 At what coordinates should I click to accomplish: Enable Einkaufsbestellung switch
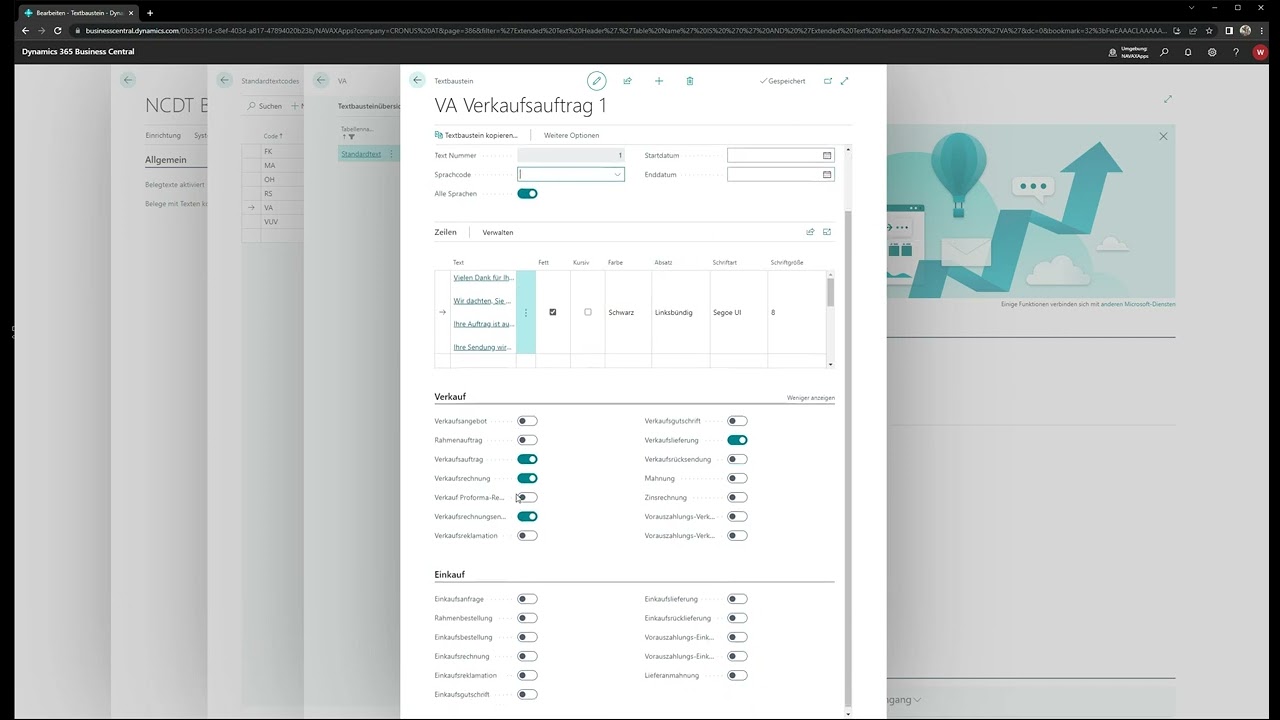pyautogui.click(x=527, y=637)
